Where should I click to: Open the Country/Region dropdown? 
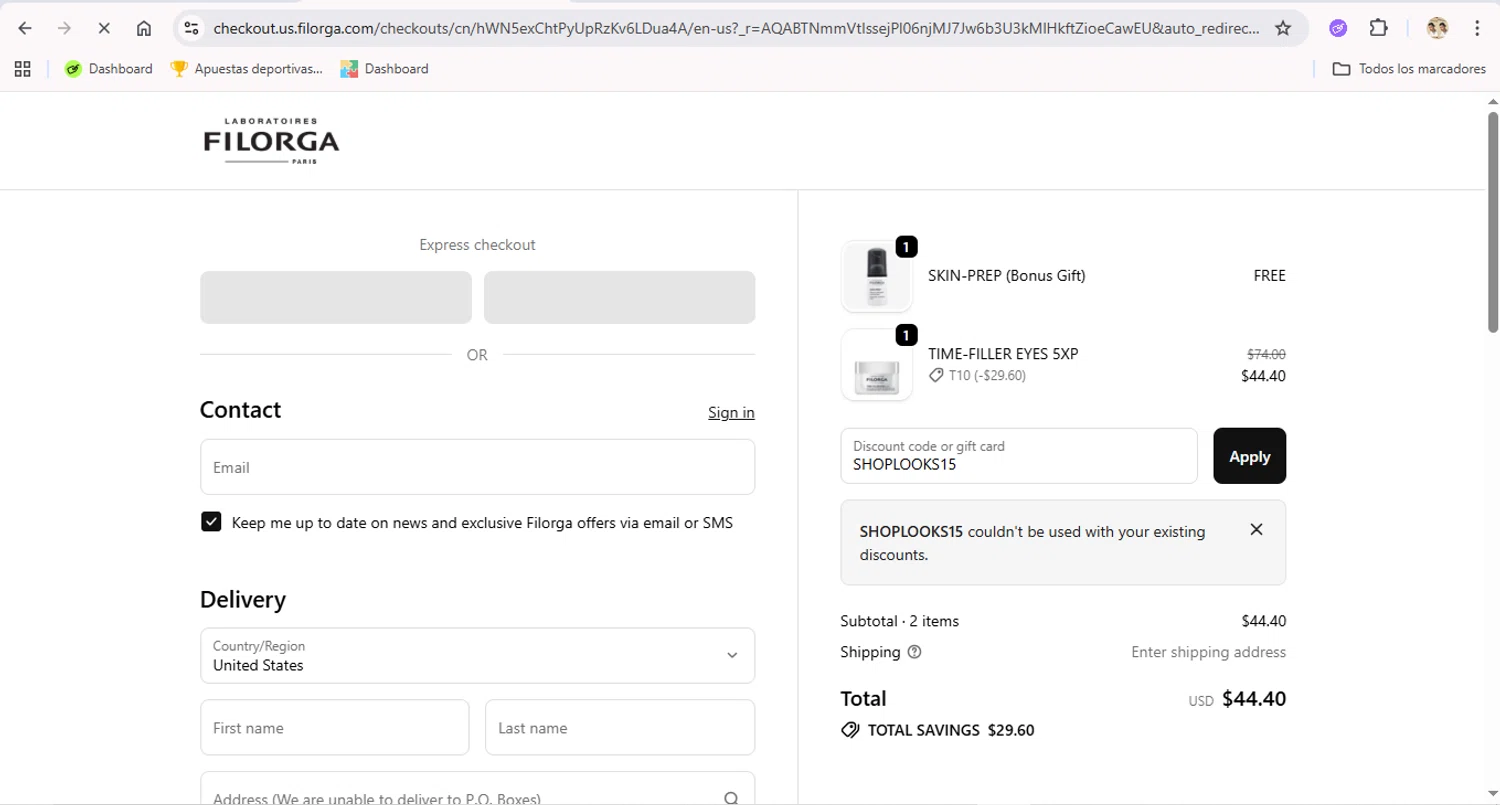(477, 655)
